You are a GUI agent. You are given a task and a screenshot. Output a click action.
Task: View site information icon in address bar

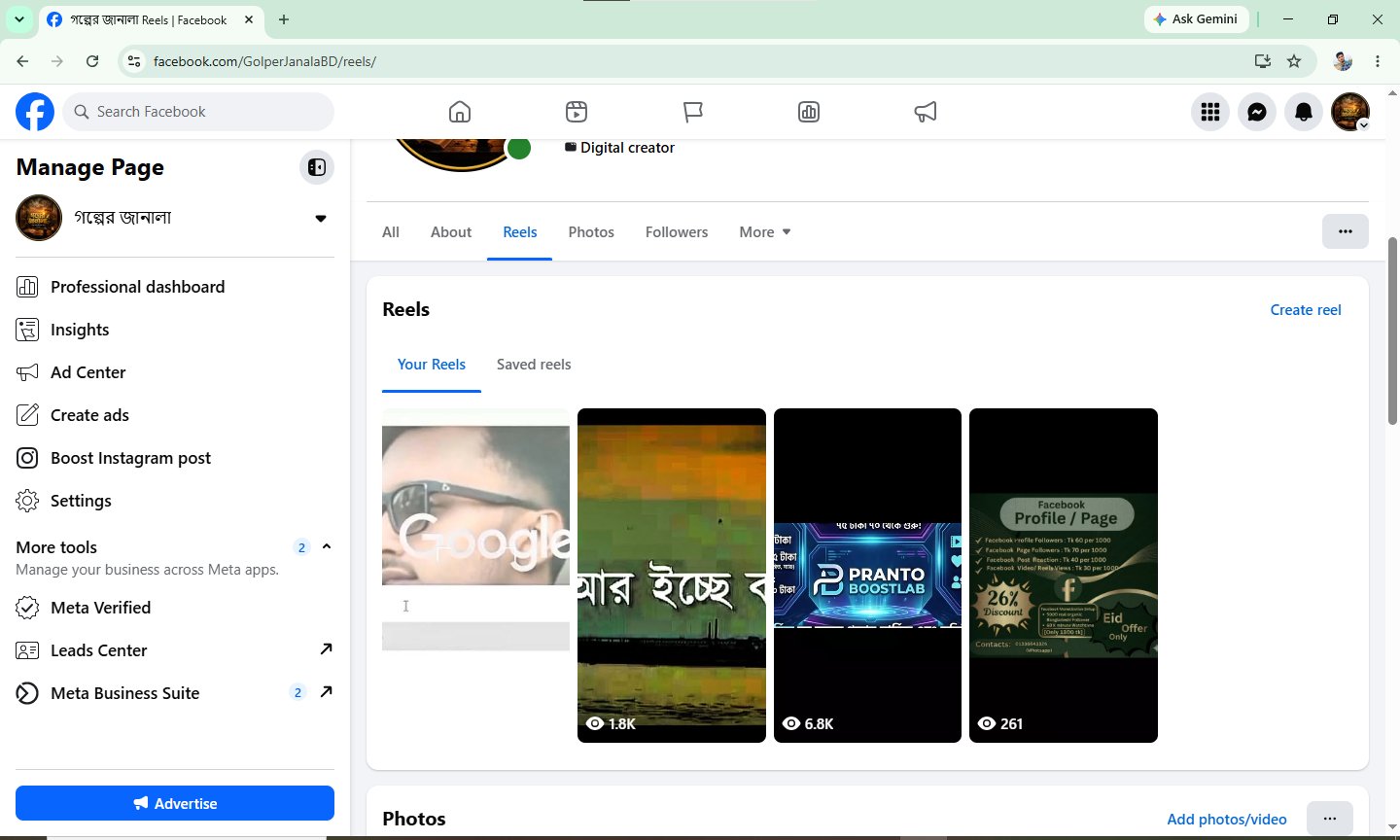[x=135, y=61]
